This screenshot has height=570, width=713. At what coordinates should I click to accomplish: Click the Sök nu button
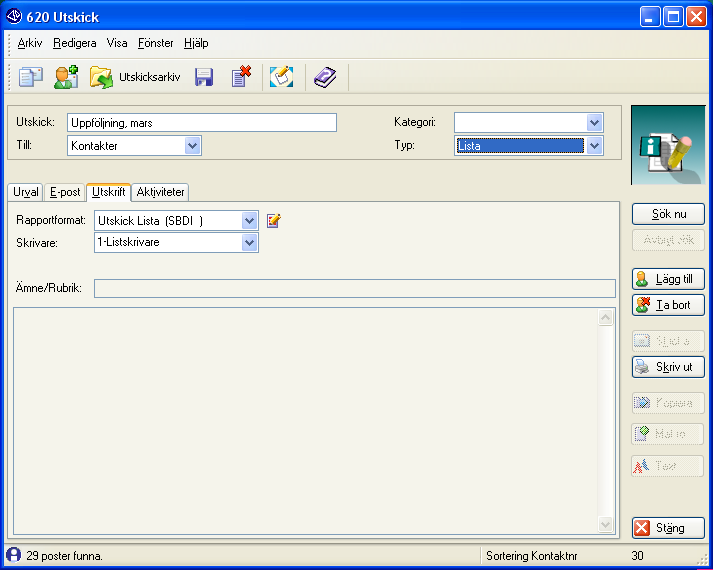coord(668,214)
